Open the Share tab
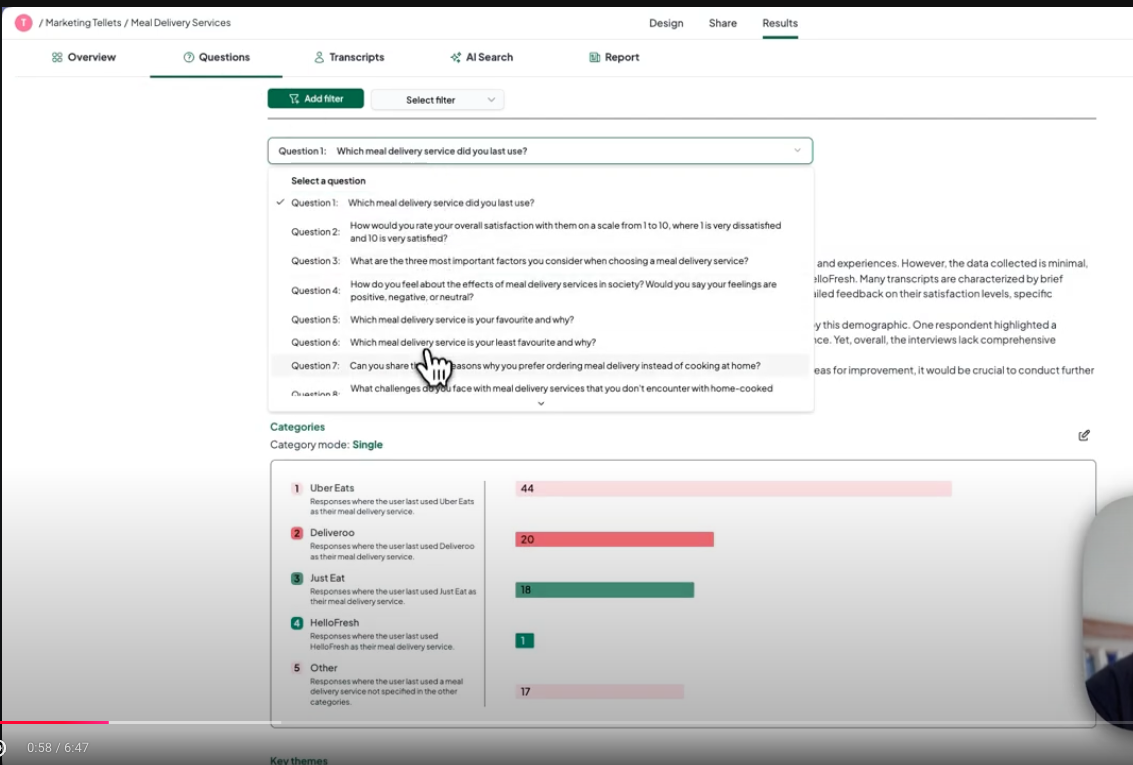This screenshot has width=1133, height=765. tap(723, 23)
